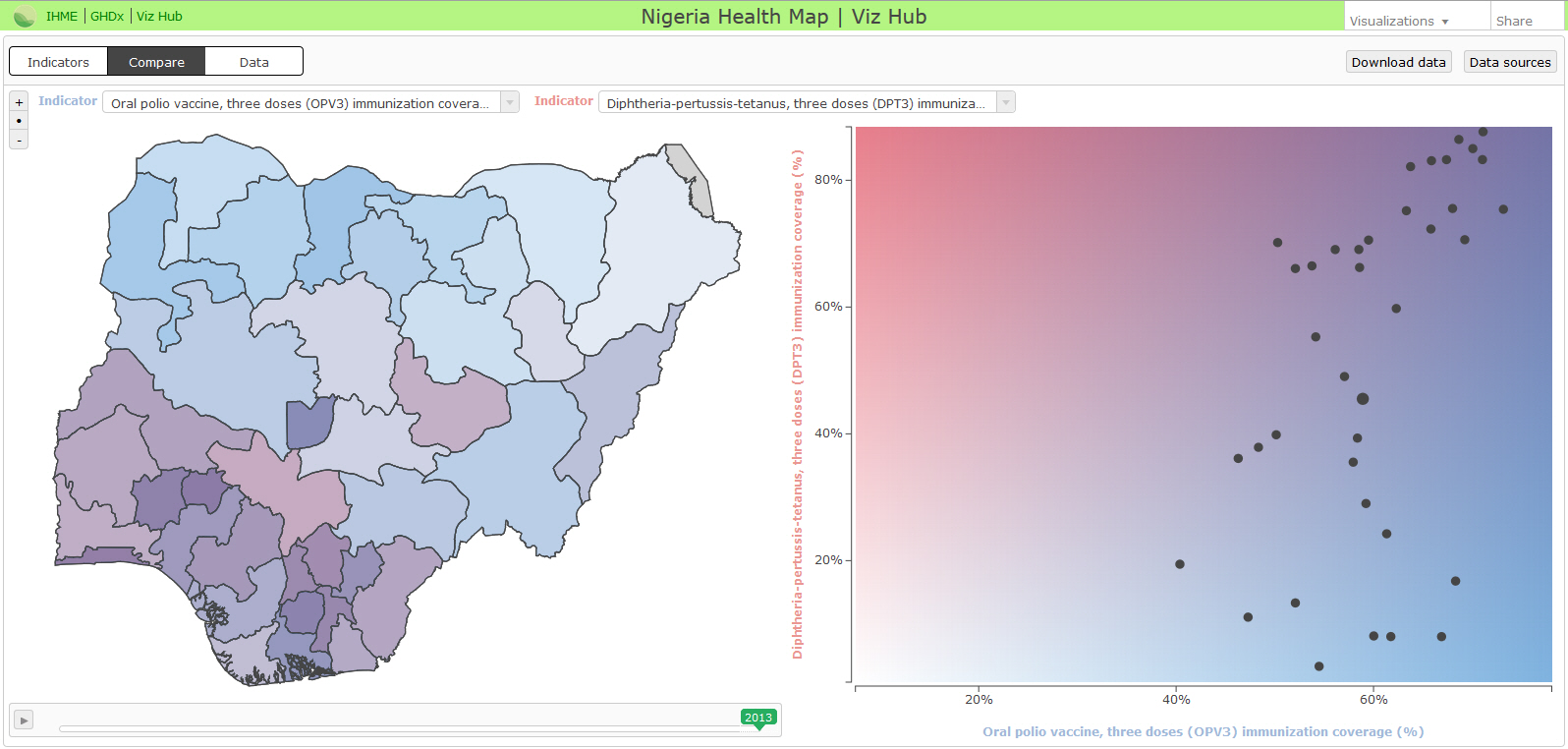
Task: Click the Download data button
Action: 1398,62
